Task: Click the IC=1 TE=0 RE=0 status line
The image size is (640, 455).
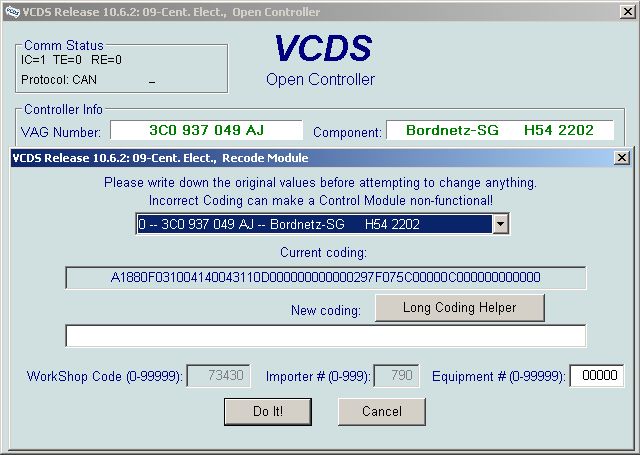Action: coord(71,60)
